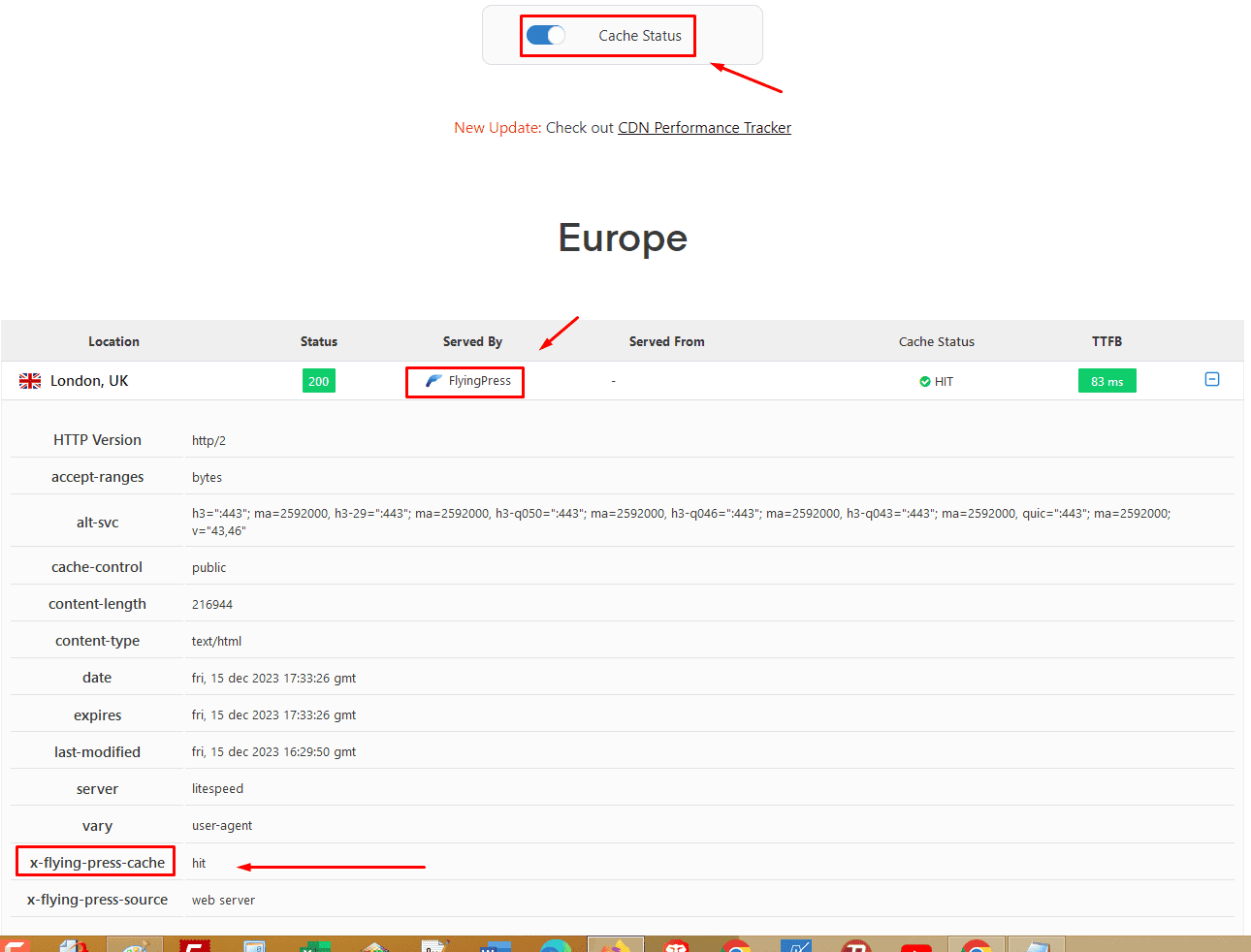Toggle the Cache Status switch off
Screen dimensions: 1251x952
(x=546, y=36)
